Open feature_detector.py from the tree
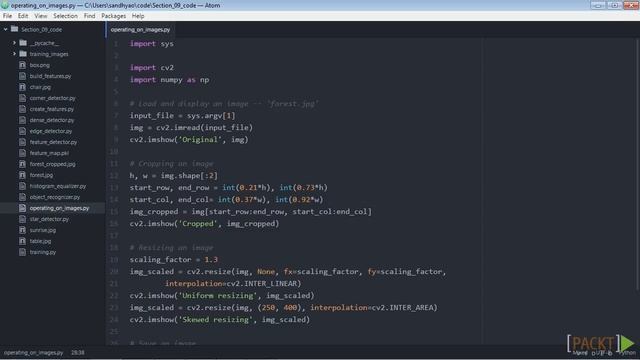The height and width of the screenshot is (360, 640). pyautogui.click(x=53, y=142)
